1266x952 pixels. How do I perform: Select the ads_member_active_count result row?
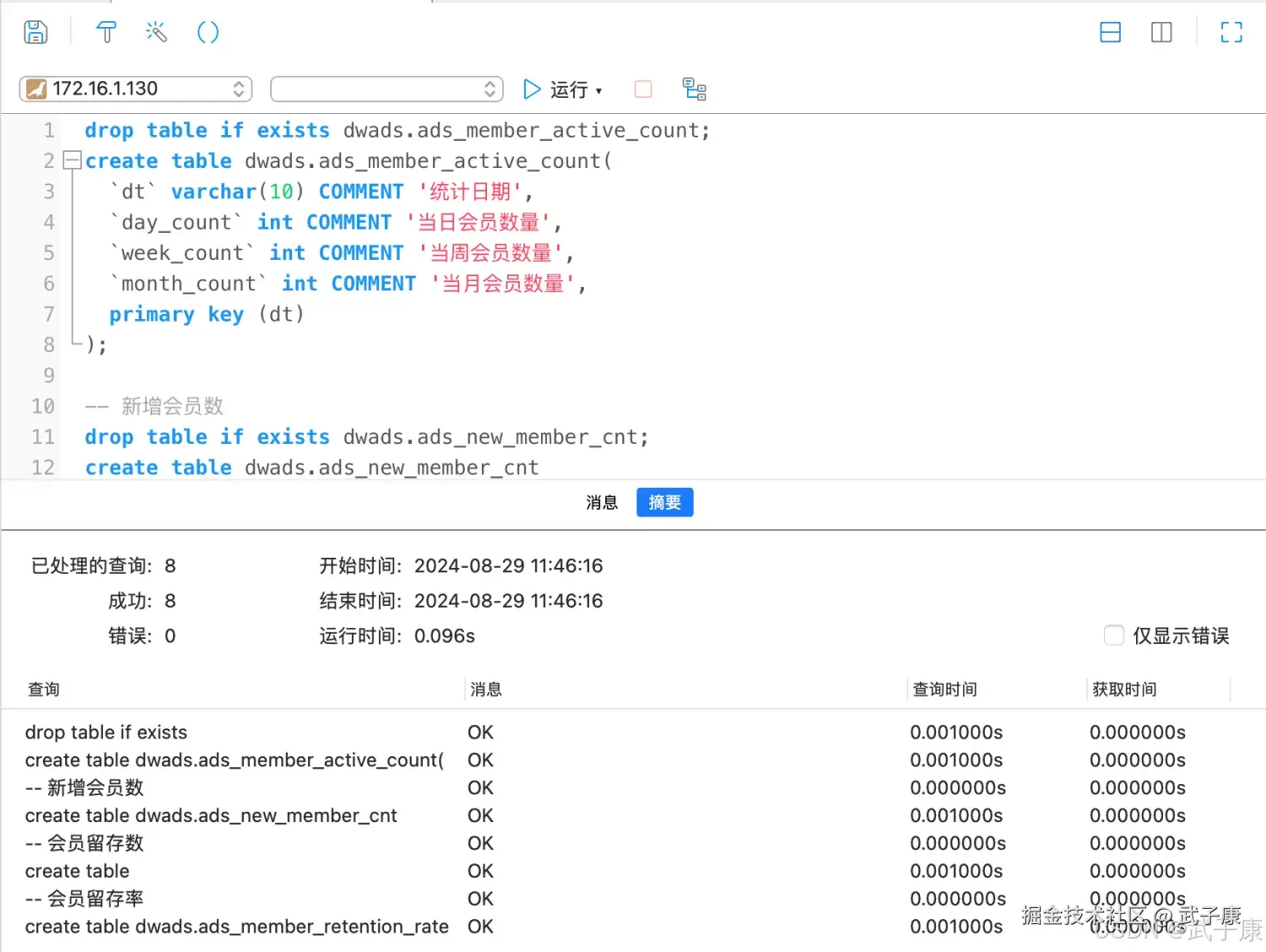633,760
